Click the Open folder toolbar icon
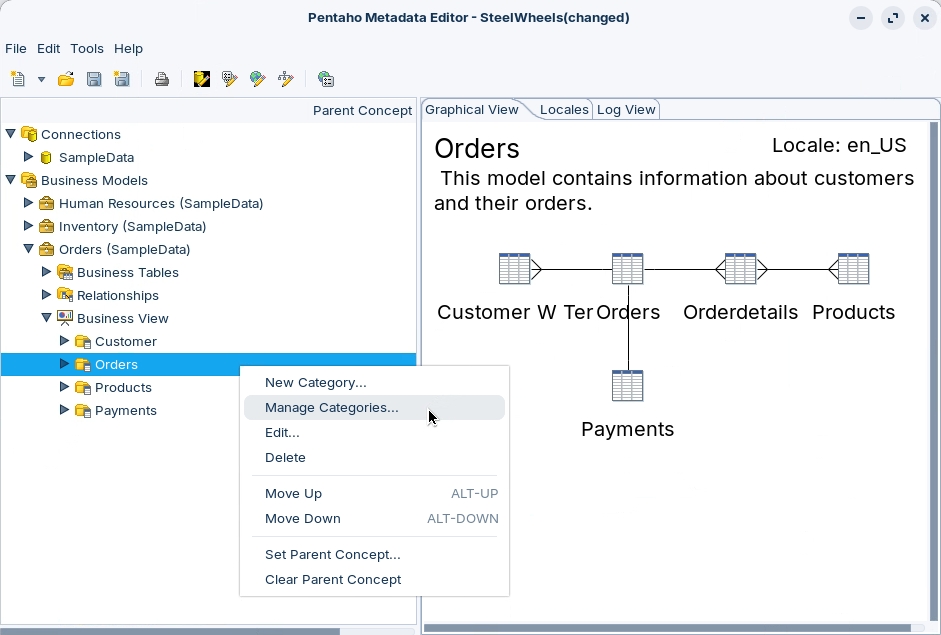The image size is (941, 635). [x=66, y=79]
